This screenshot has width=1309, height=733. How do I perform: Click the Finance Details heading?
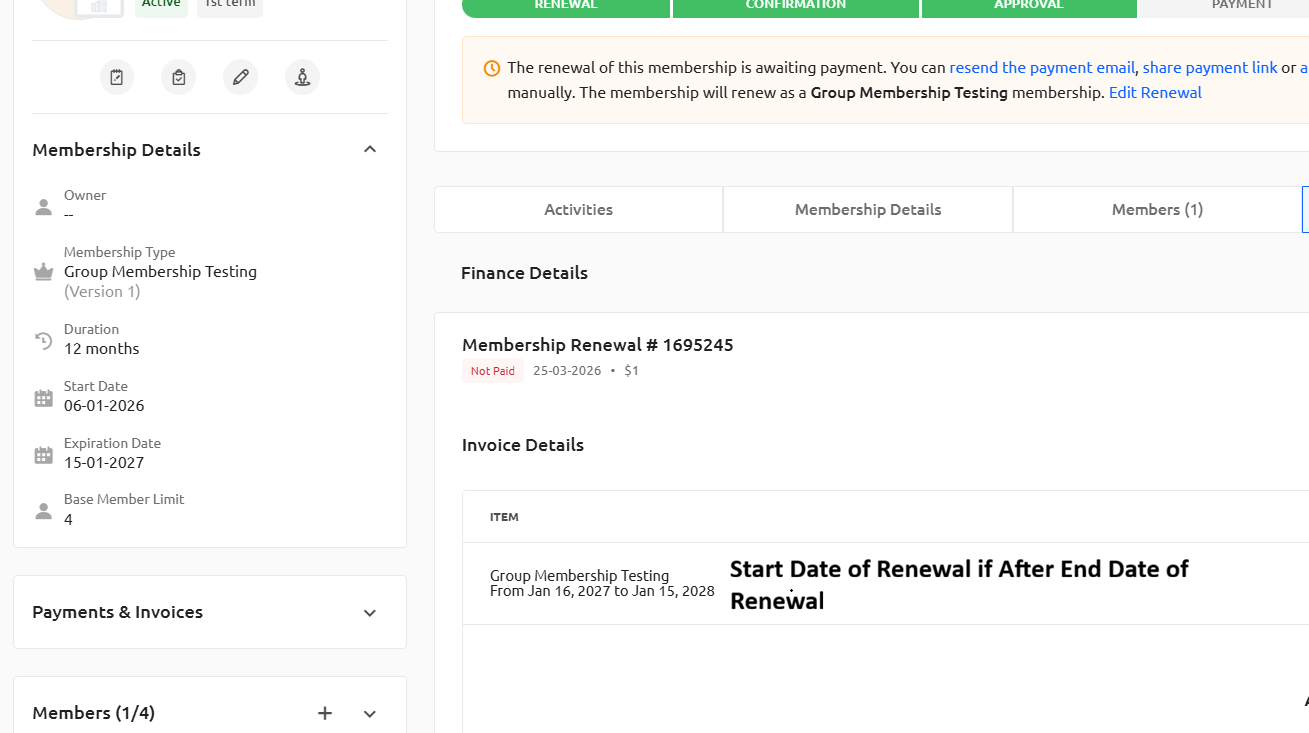pyautogui.click(x=524, y=273)
